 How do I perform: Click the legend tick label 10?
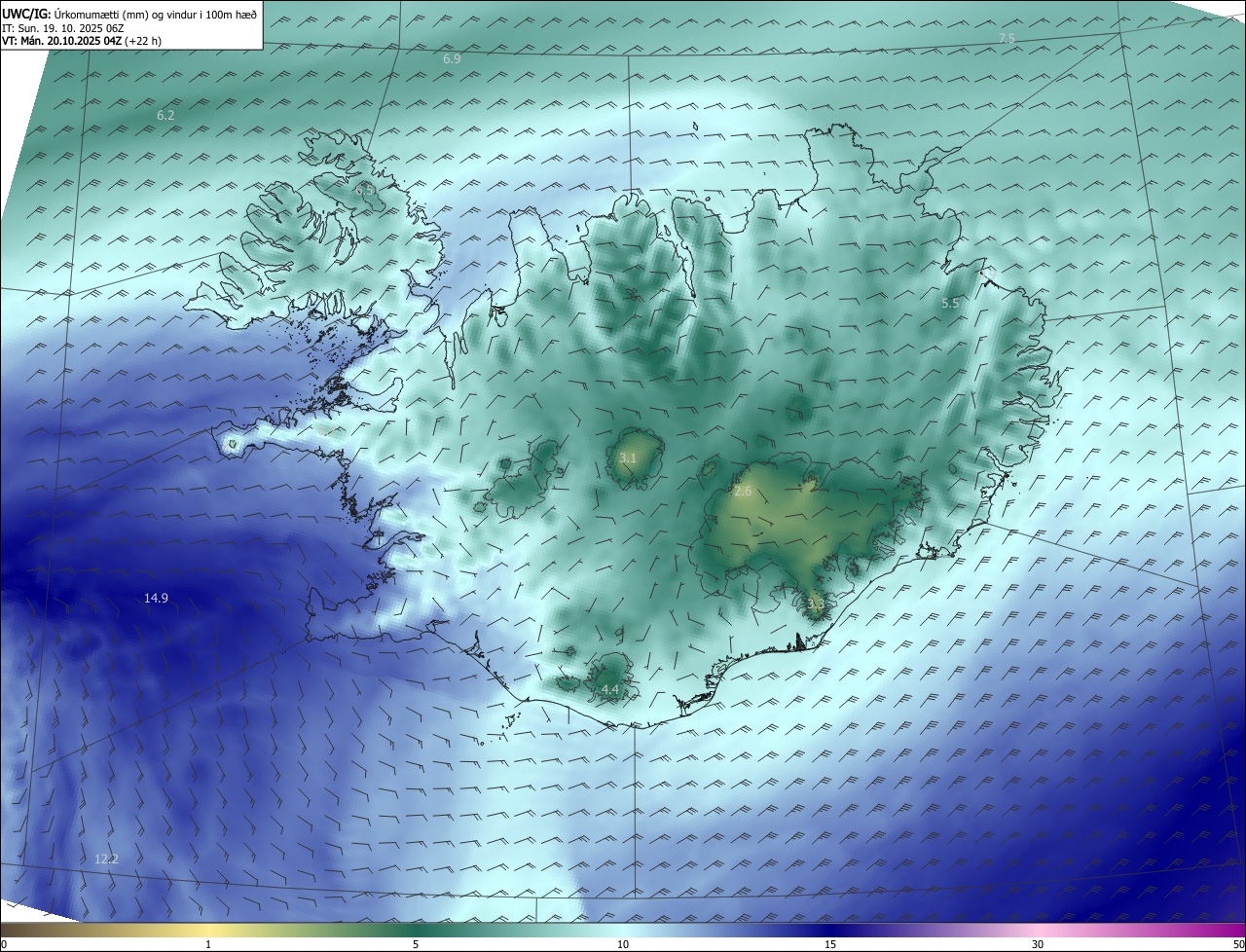point(623,944)
